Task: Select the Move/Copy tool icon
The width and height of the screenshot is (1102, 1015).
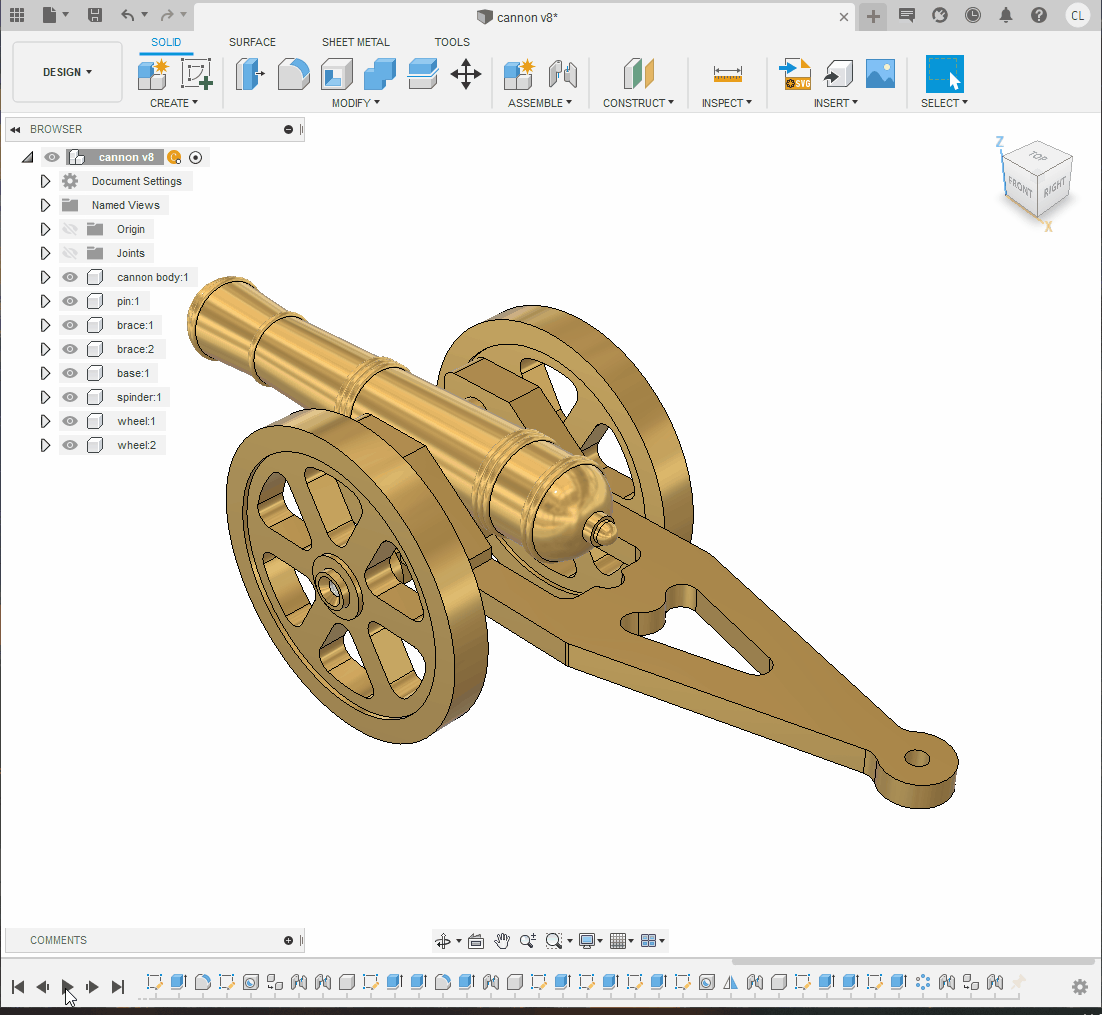Action: click(466, 74)
